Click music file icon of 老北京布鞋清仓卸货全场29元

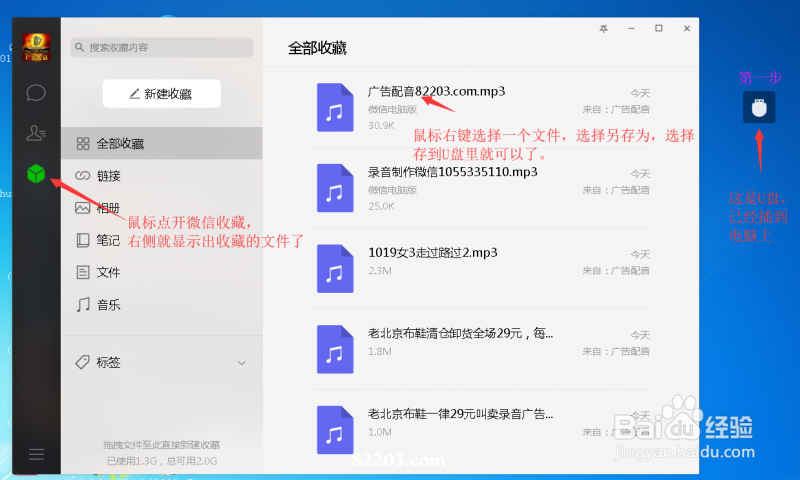[335, 349]
